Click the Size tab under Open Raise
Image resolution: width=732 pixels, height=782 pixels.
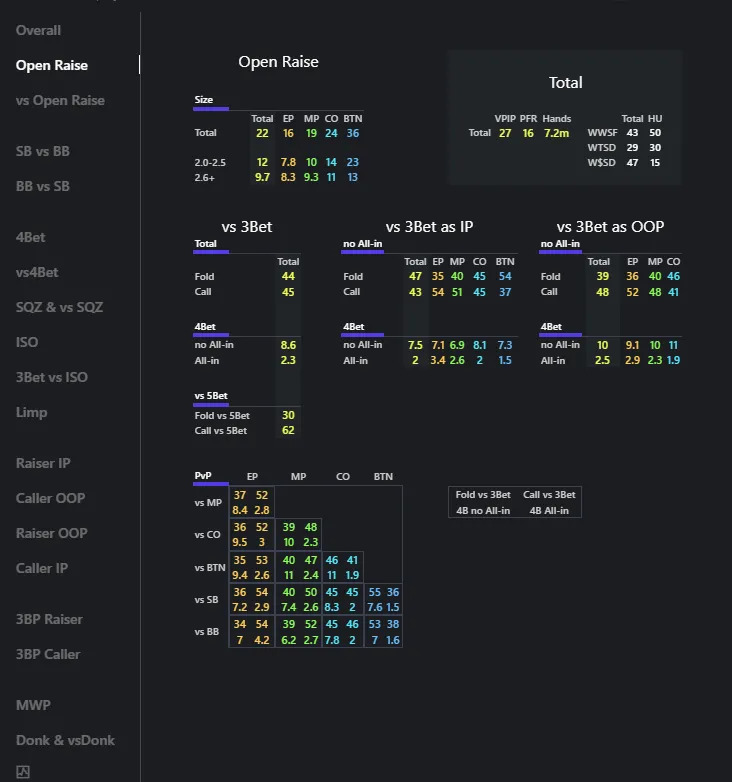(x=204, y=100)
